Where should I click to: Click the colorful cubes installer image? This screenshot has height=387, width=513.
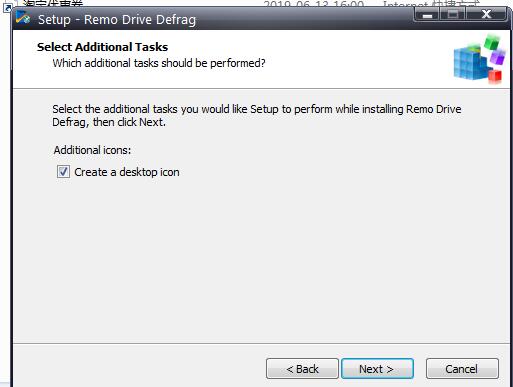click(x=480, y=59)
